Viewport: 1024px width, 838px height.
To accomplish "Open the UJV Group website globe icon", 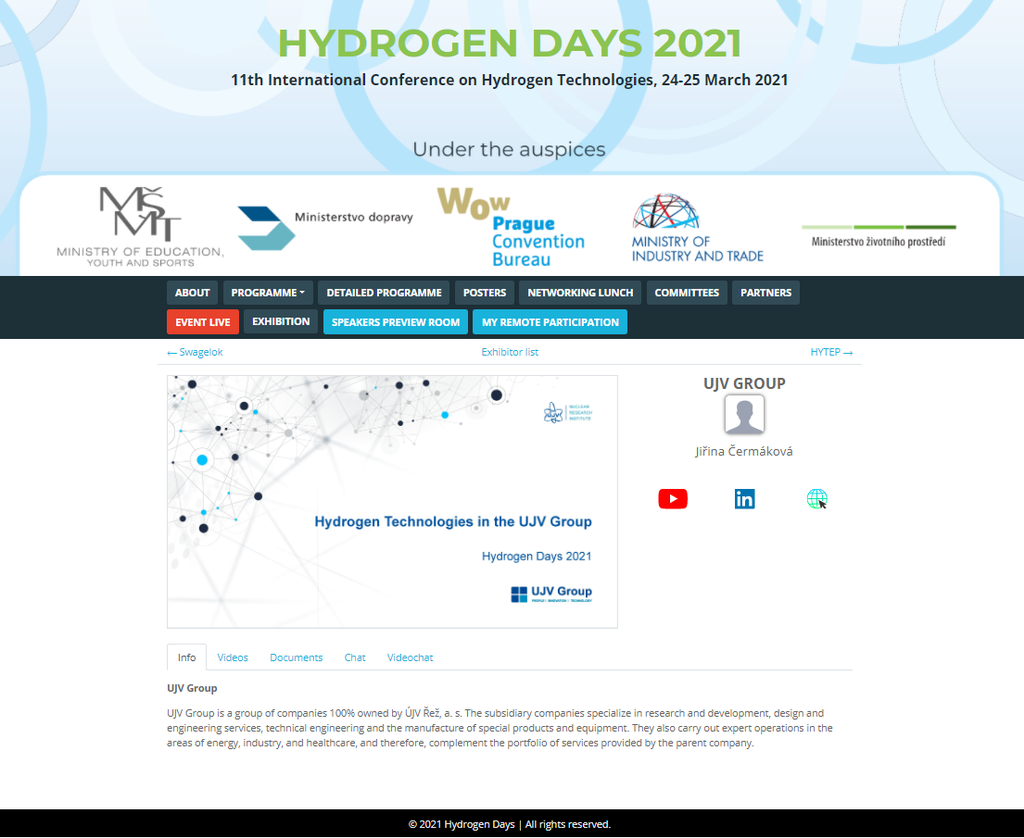I will [x=817, y=498].
